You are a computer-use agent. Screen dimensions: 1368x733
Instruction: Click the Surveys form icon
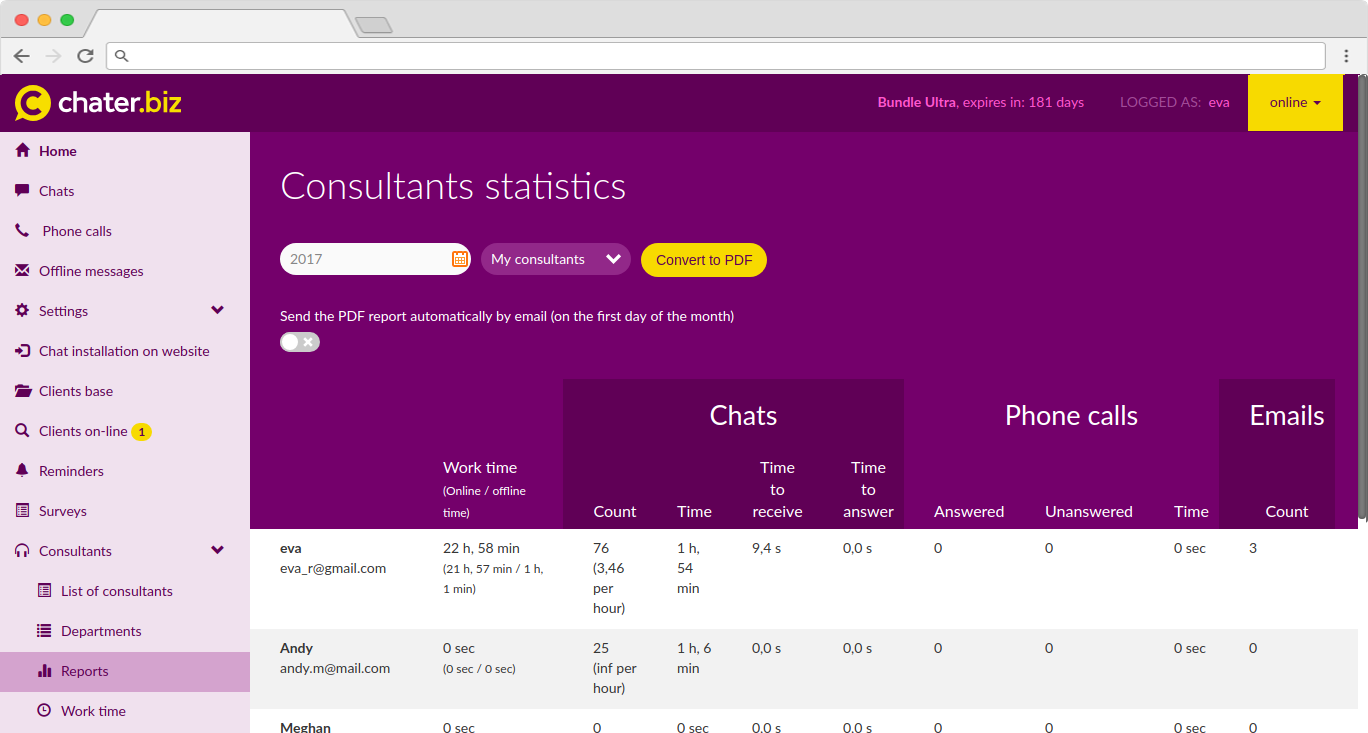(22, 510)
